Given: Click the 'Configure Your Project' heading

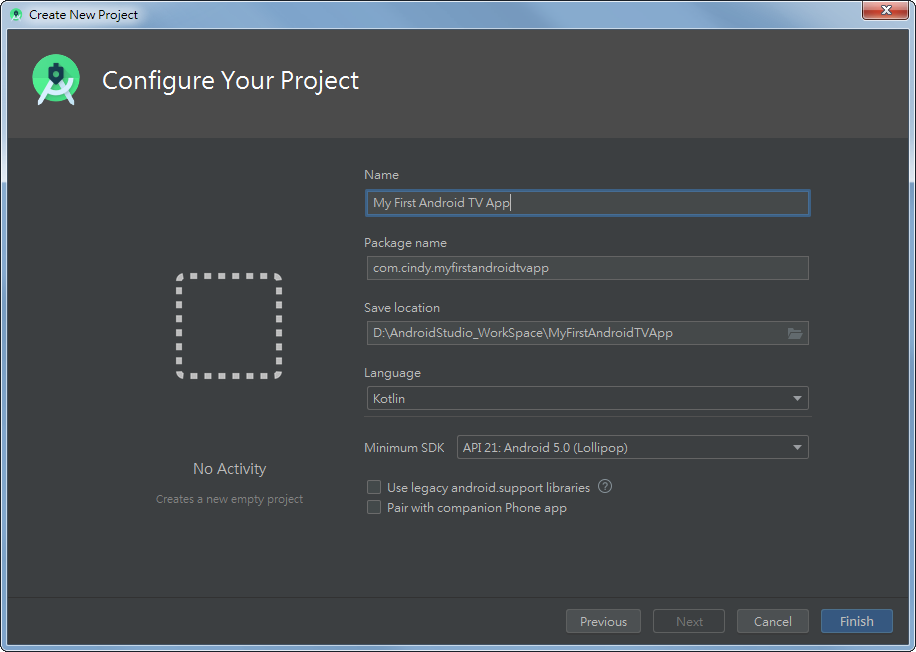Looking at the screenshot, I should [230, 81].
